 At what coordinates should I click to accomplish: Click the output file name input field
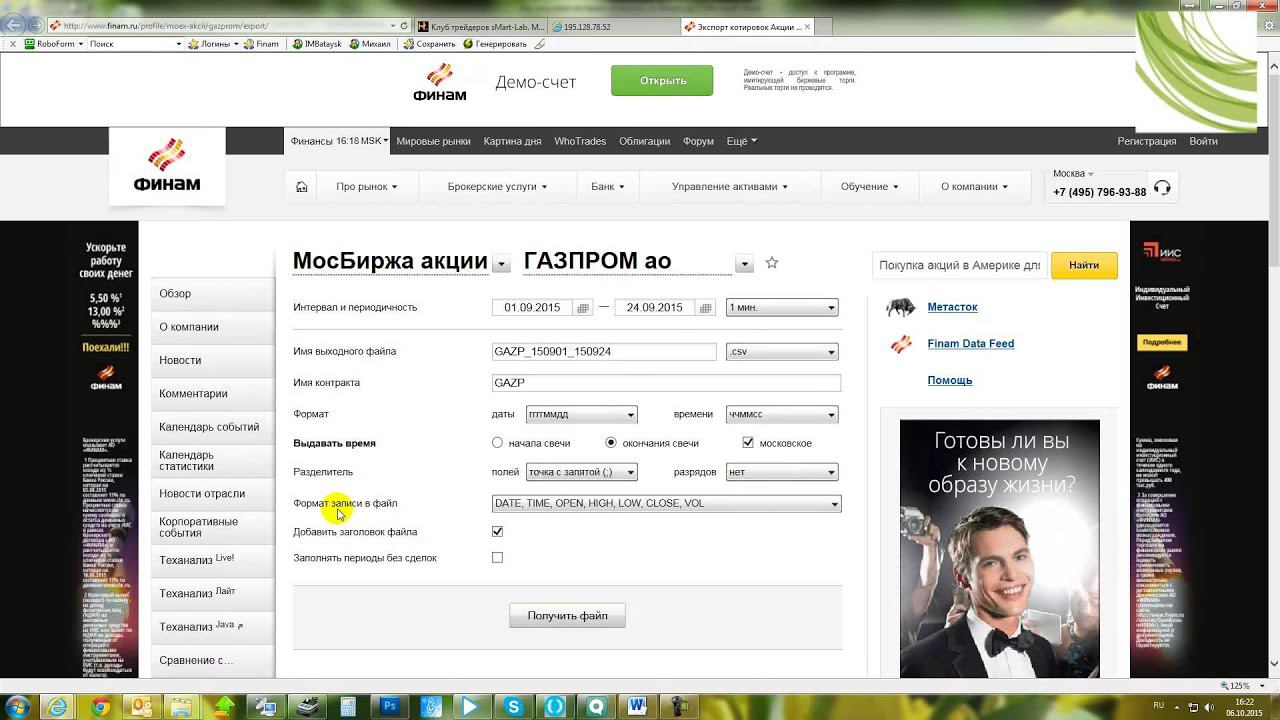pos(604,352)
